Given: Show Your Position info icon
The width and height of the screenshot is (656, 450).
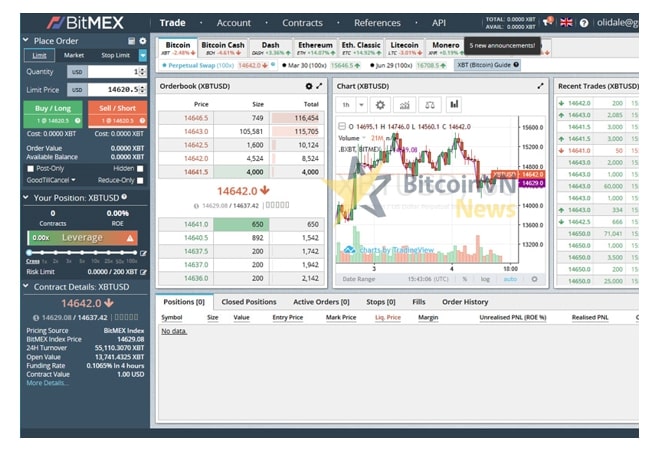Looking at the screenshot, I should (x=124, y=197).
